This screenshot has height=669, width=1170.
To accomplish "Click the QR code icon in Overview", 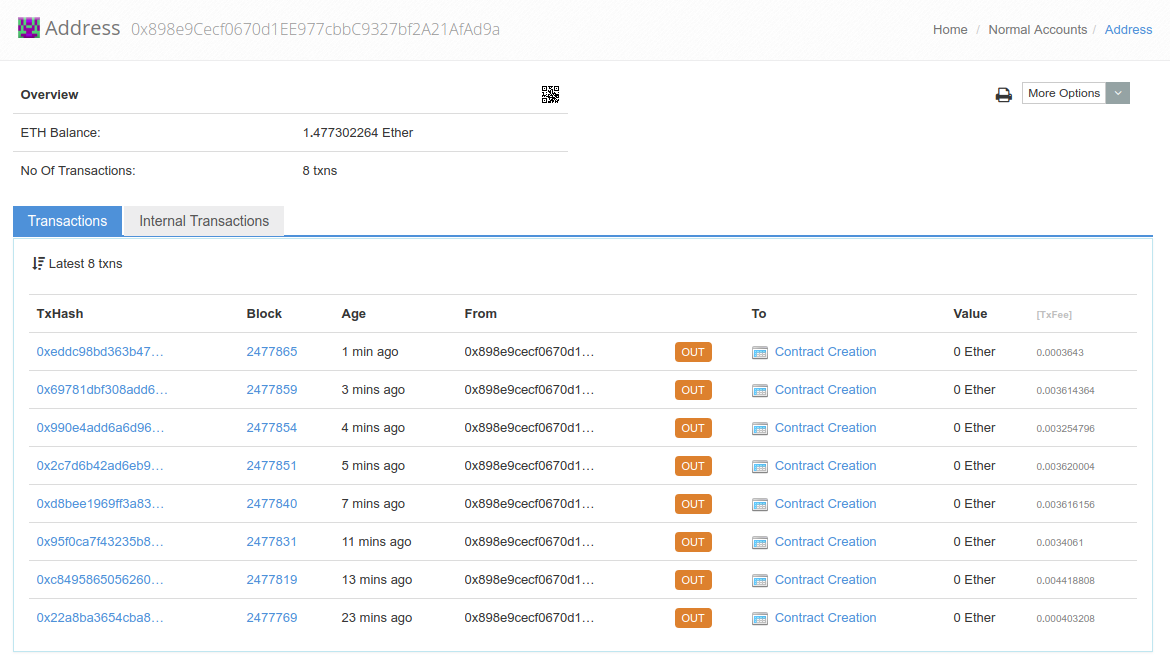I will pos(550,94).
